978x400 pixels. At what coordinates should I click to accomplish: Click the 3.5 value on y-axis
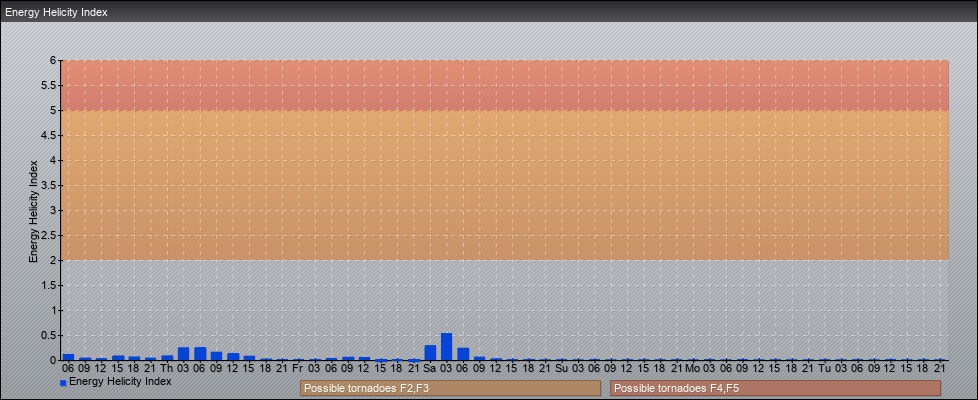click(x=49, y=185)
